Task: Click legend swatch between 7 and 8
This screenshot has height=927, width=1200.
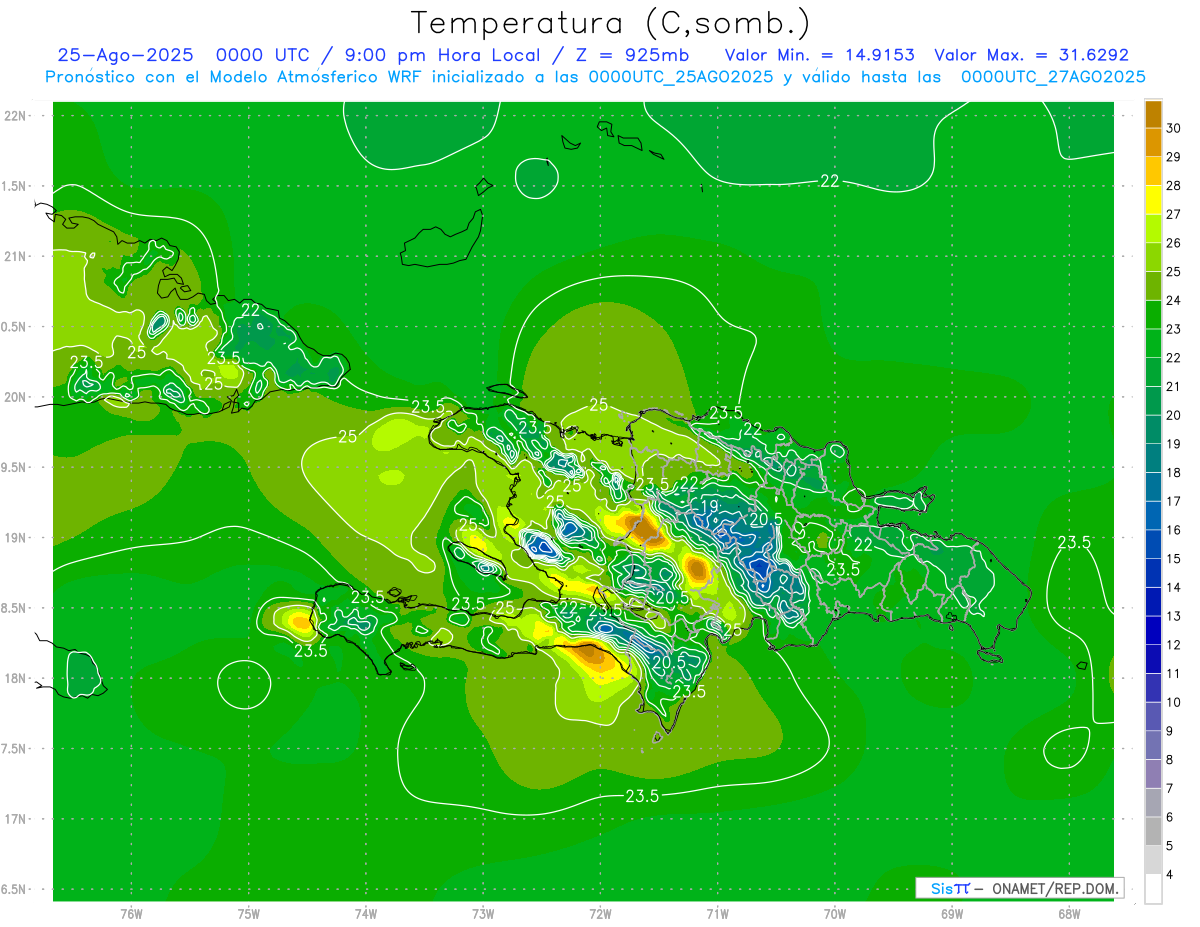Action: [1153, 774]
